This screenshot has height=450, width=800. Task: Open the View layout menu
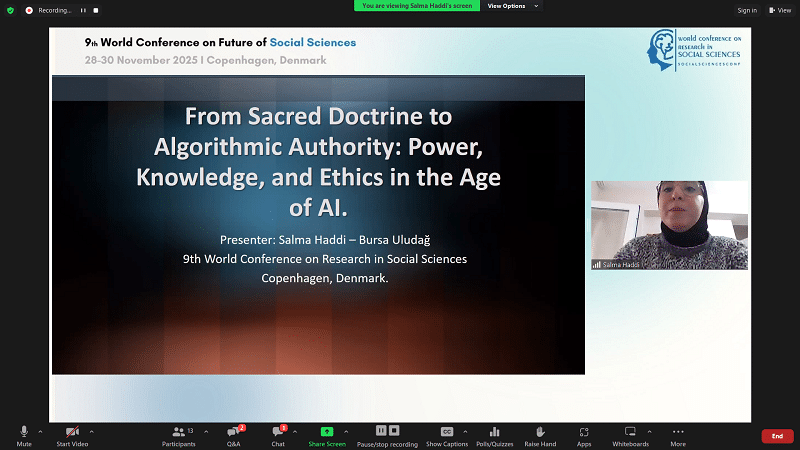pos(780,10)
